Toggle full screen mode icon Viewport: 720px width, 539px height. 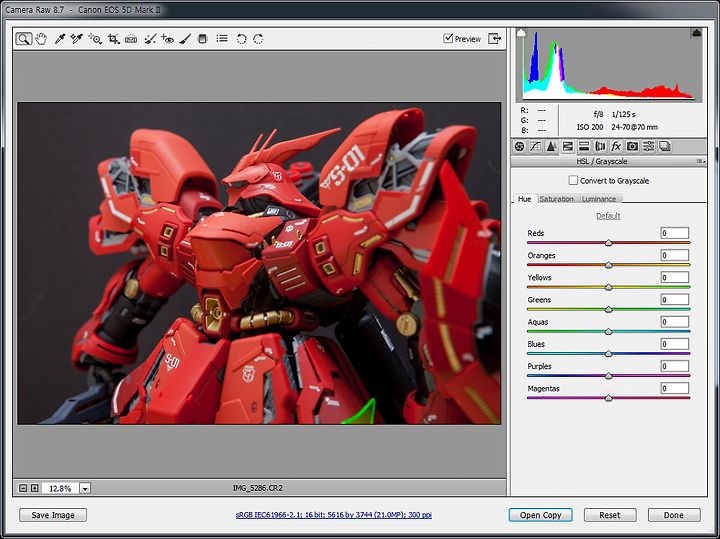tap(495, 39)
